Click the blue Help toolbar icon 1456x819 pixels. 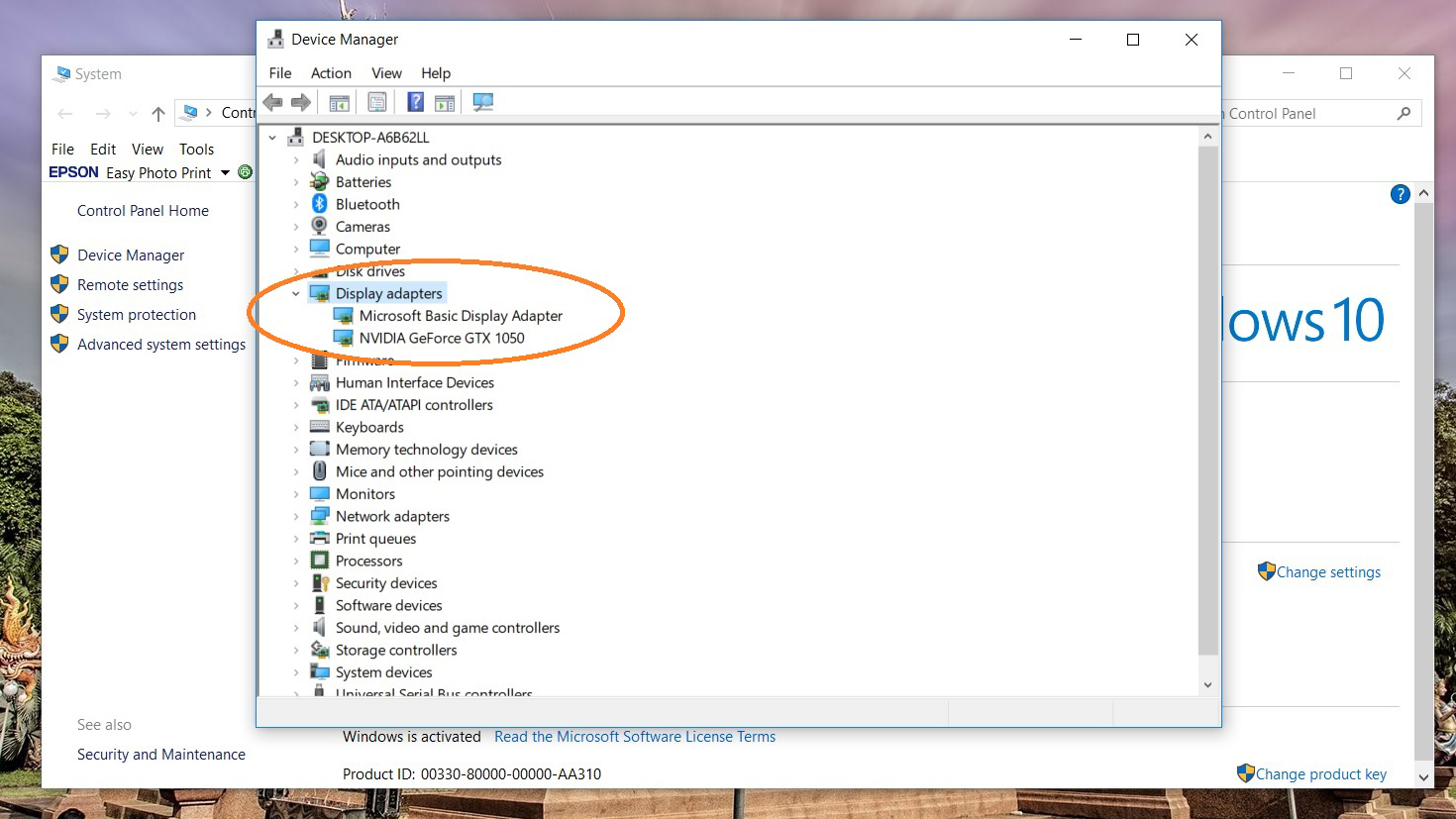pyautogui.click(x=416, y=102)
